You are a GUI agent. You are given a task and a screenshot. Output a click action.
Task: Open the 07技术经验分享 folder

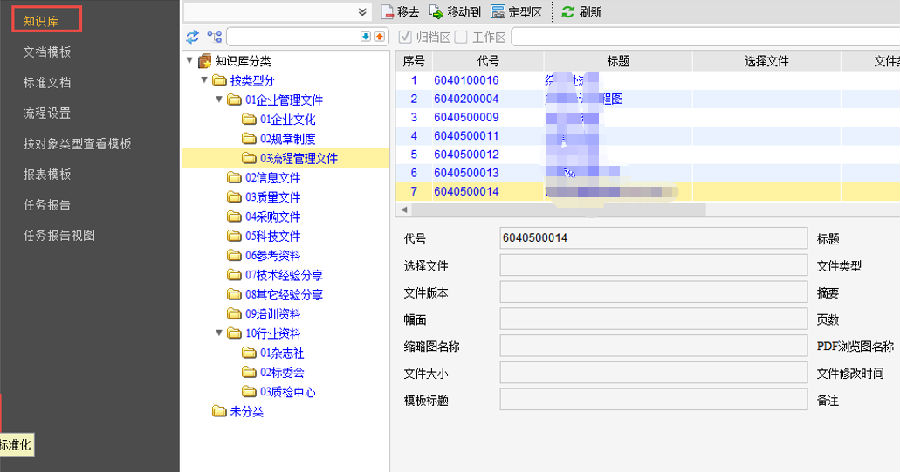click(x=275, y=275)
